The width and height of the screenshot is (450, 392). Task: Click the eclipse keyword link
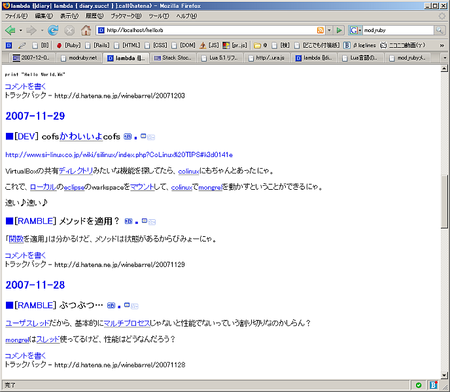74,187
